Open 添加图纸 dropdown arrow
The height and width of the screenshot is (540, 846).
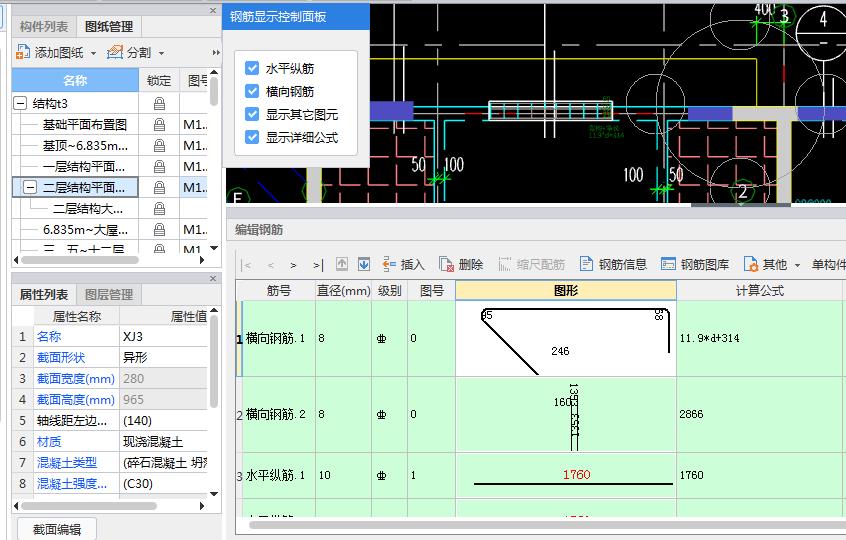pos(93,53)
